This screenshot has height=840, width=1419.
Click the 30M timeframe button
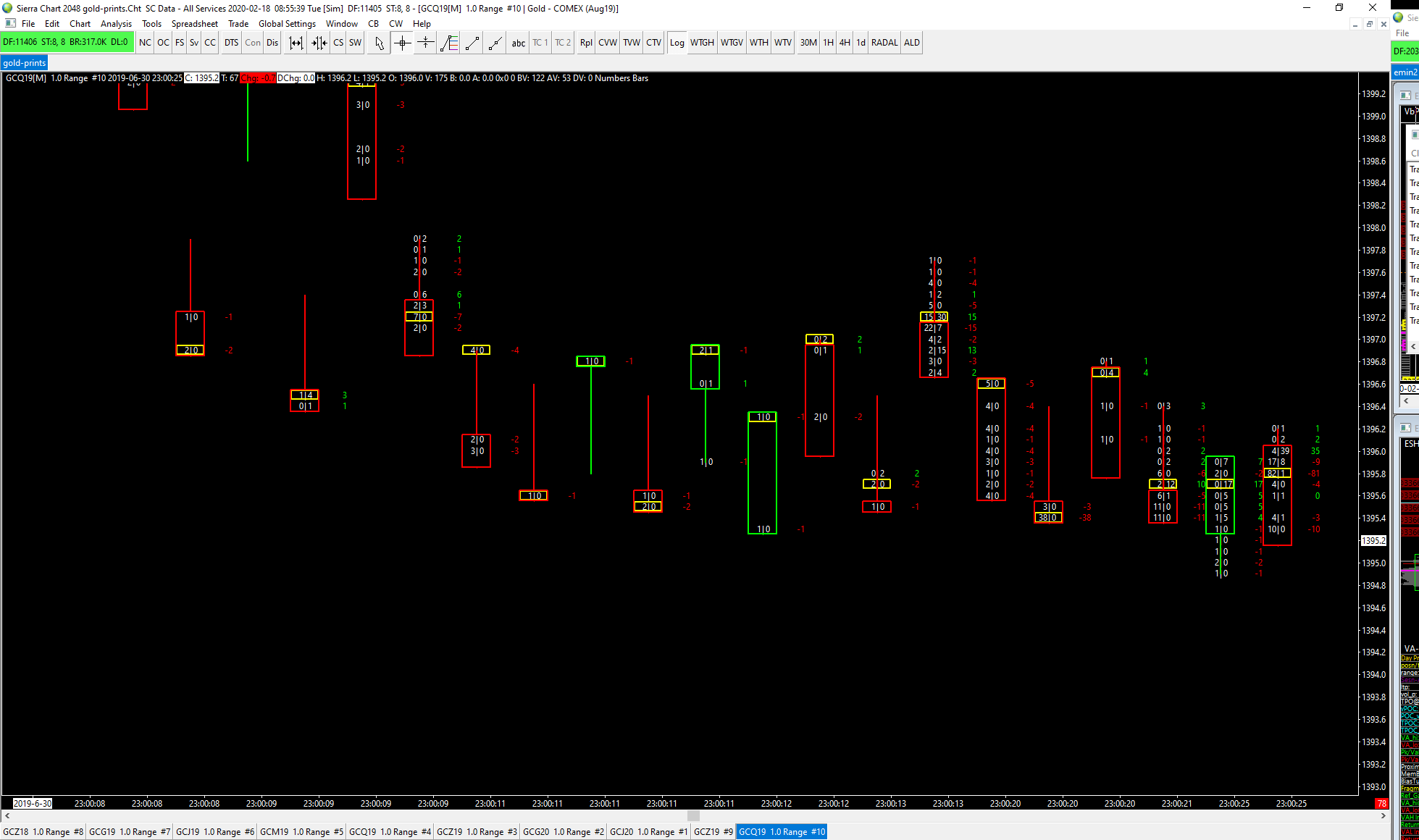pyautogui.click(x=808, y=43)
